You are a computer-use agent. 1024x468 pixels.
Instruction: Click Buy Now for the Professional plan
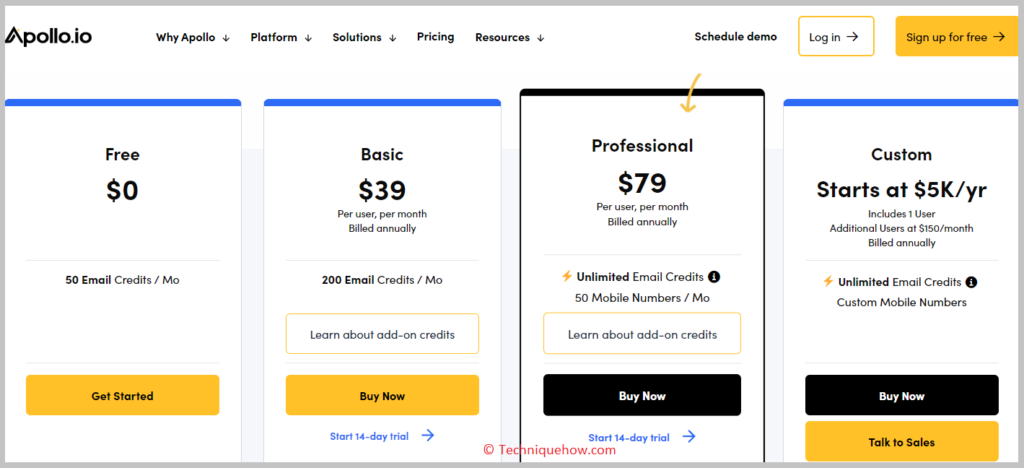coord(642,395)
